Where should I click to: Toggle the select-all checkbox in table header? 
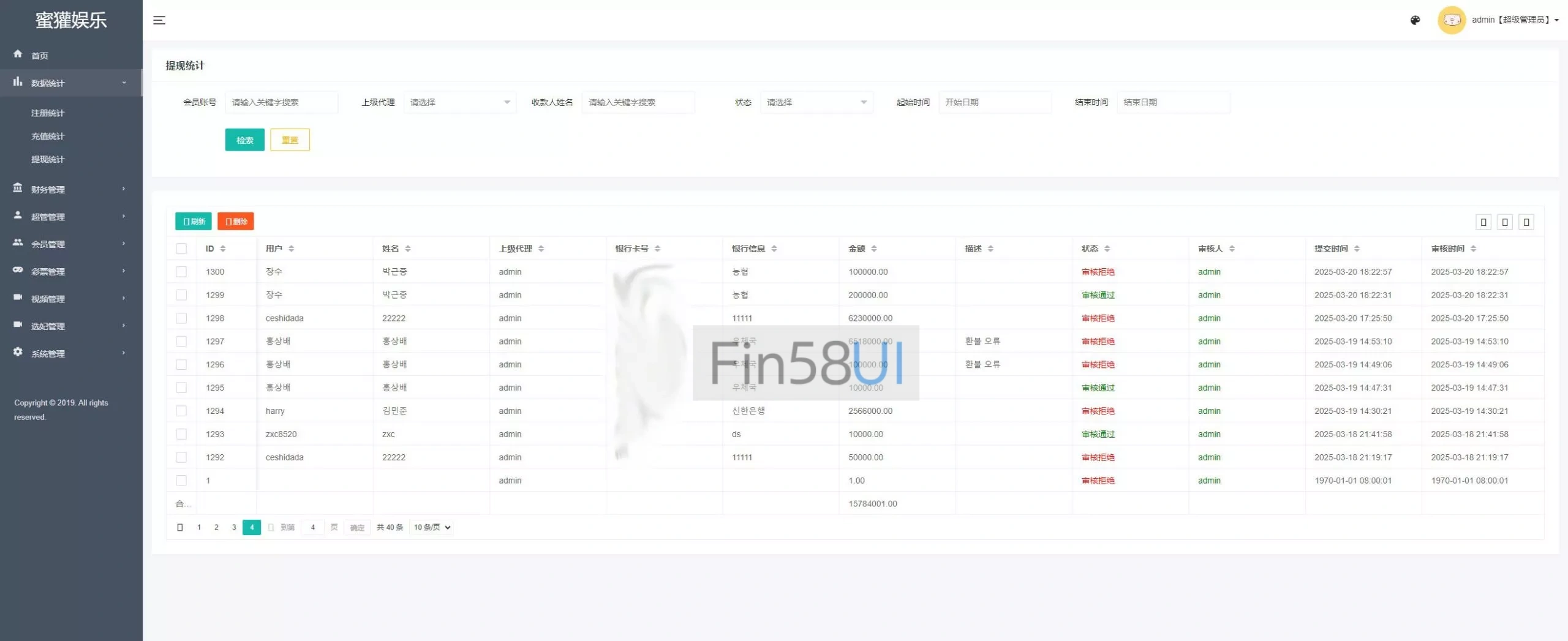[x=181, y=249]
